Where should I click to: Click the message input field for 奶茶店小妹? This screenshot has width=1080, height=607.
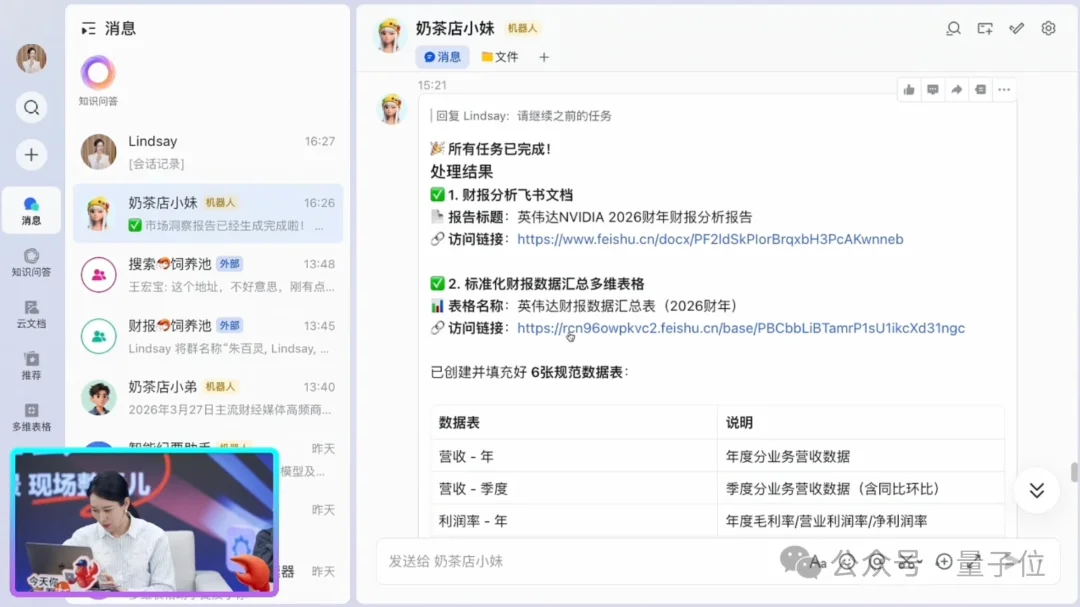(600, 561)
